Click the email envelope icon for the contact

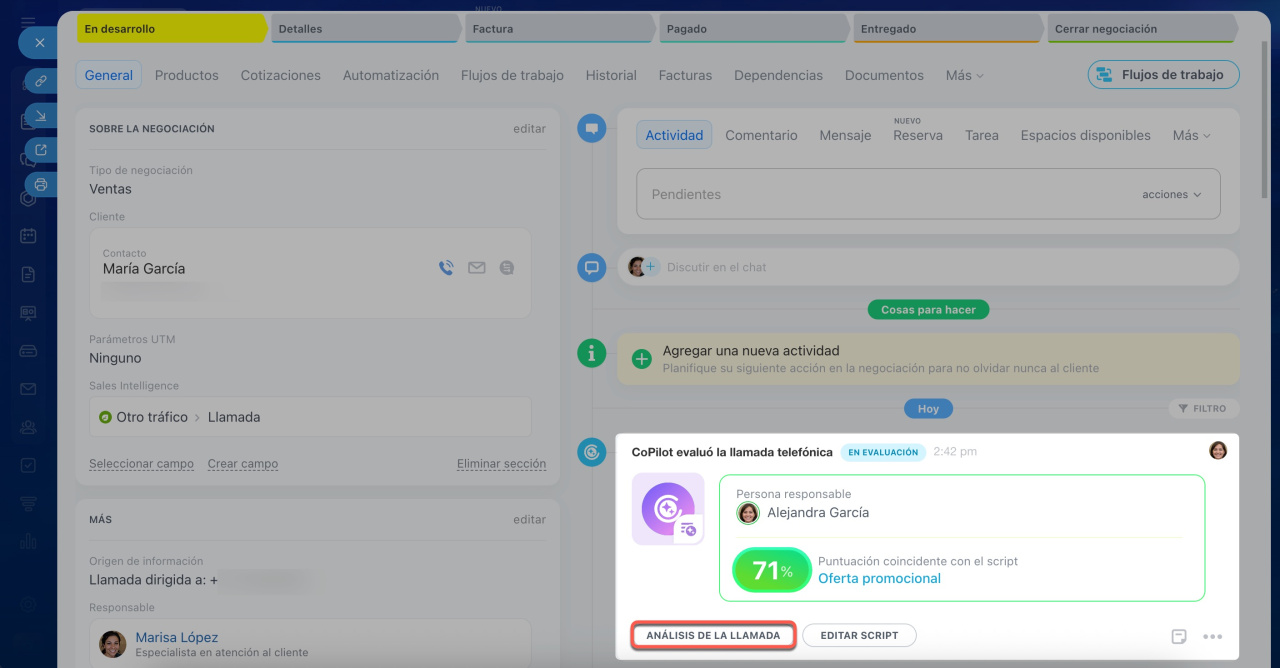click(477, 268)
